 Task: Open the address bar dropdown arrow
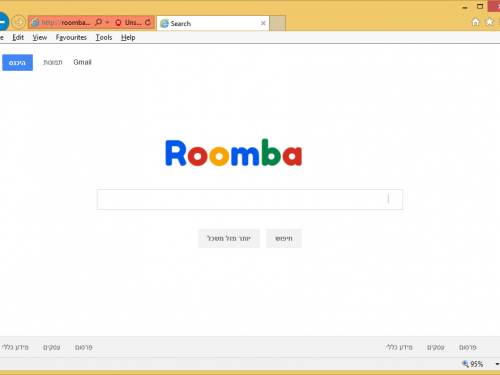point(107,22)
